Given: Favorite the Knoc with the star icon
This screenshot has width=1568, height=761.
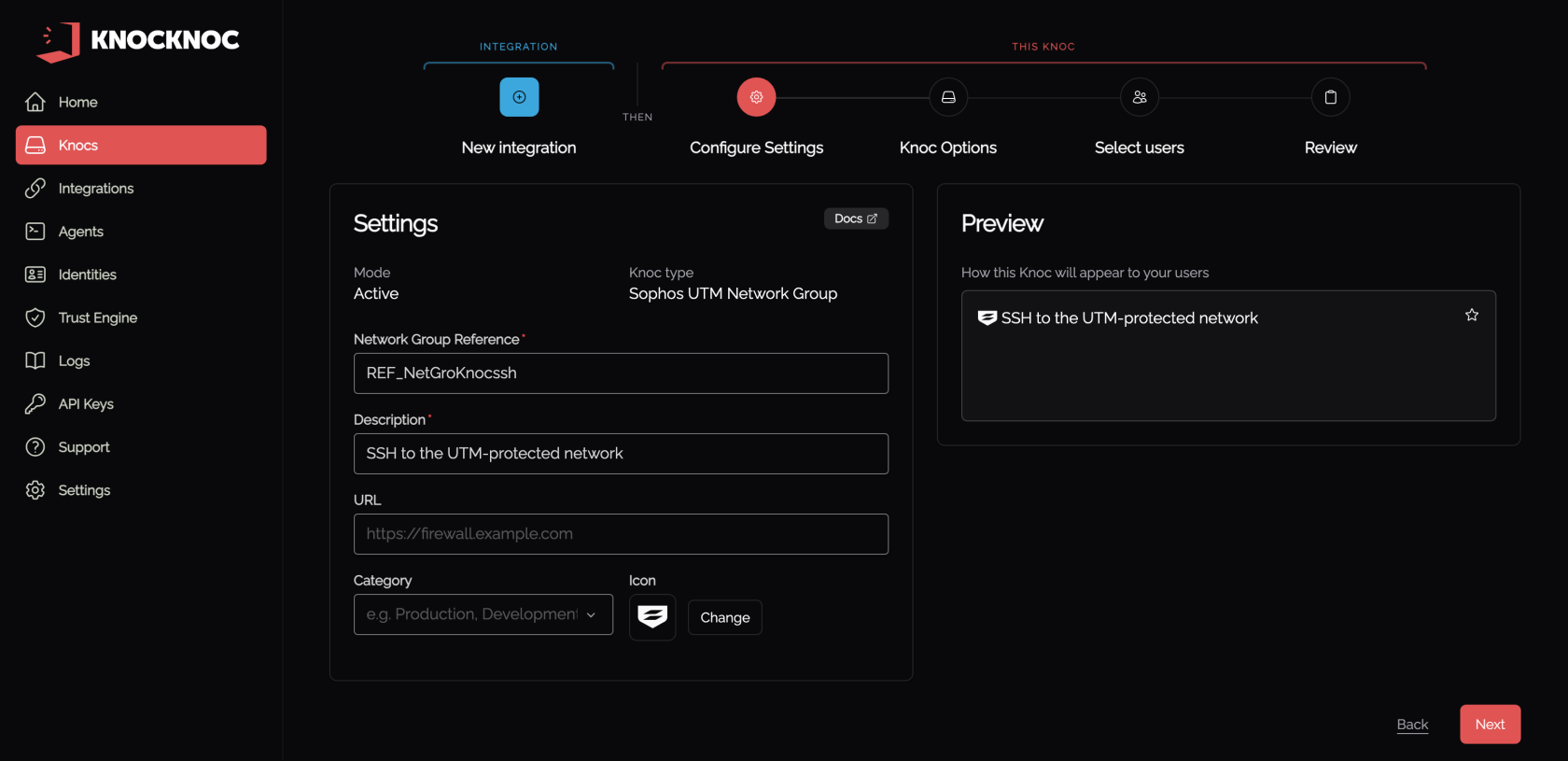Looking at the screenshot, I should pyautogui.click(x=1472, y=316).
